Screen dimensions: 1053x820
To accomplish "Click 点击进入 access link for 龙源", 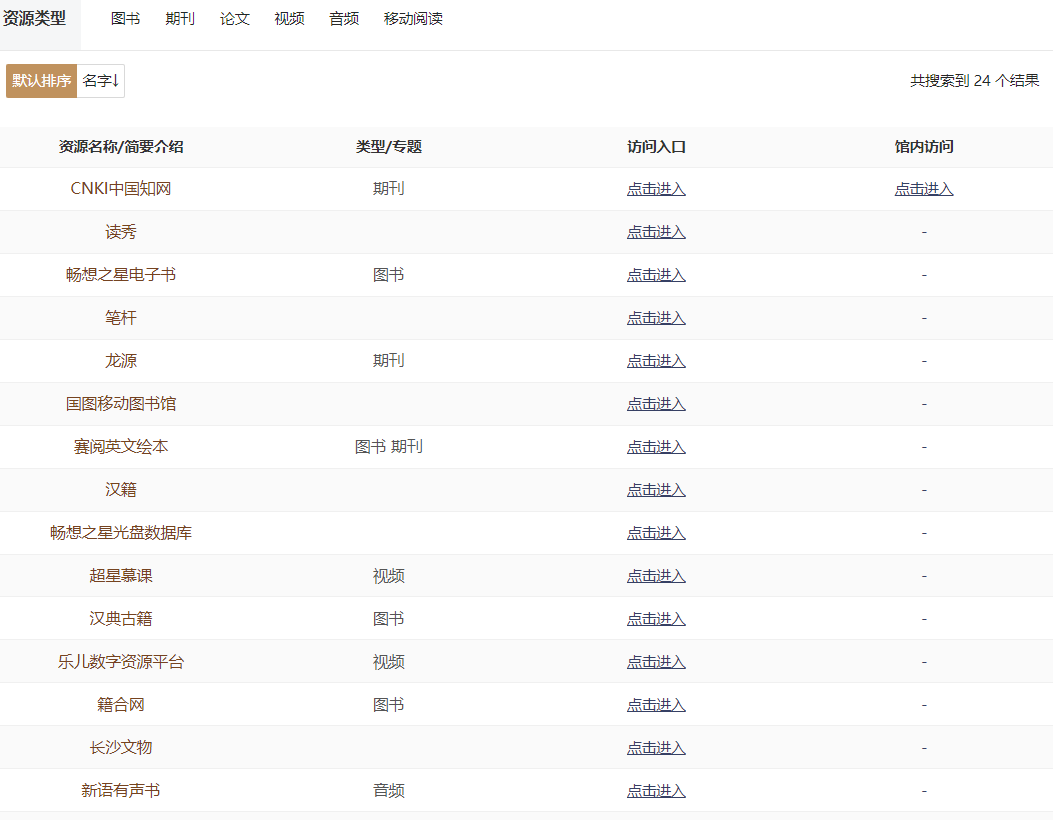I will [x=656, y=361].
